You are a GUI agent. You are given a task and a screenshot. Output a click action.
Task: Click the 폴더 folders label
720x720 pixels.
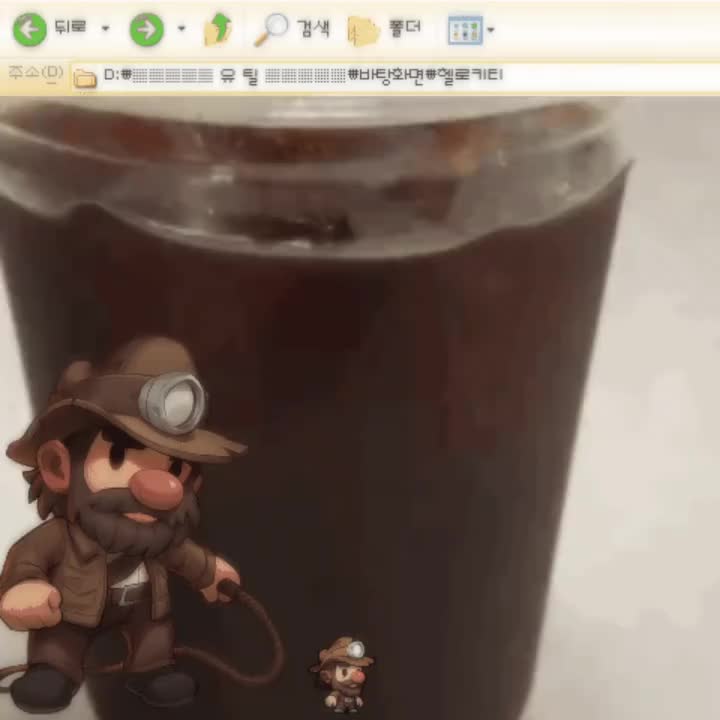point(404,28)
